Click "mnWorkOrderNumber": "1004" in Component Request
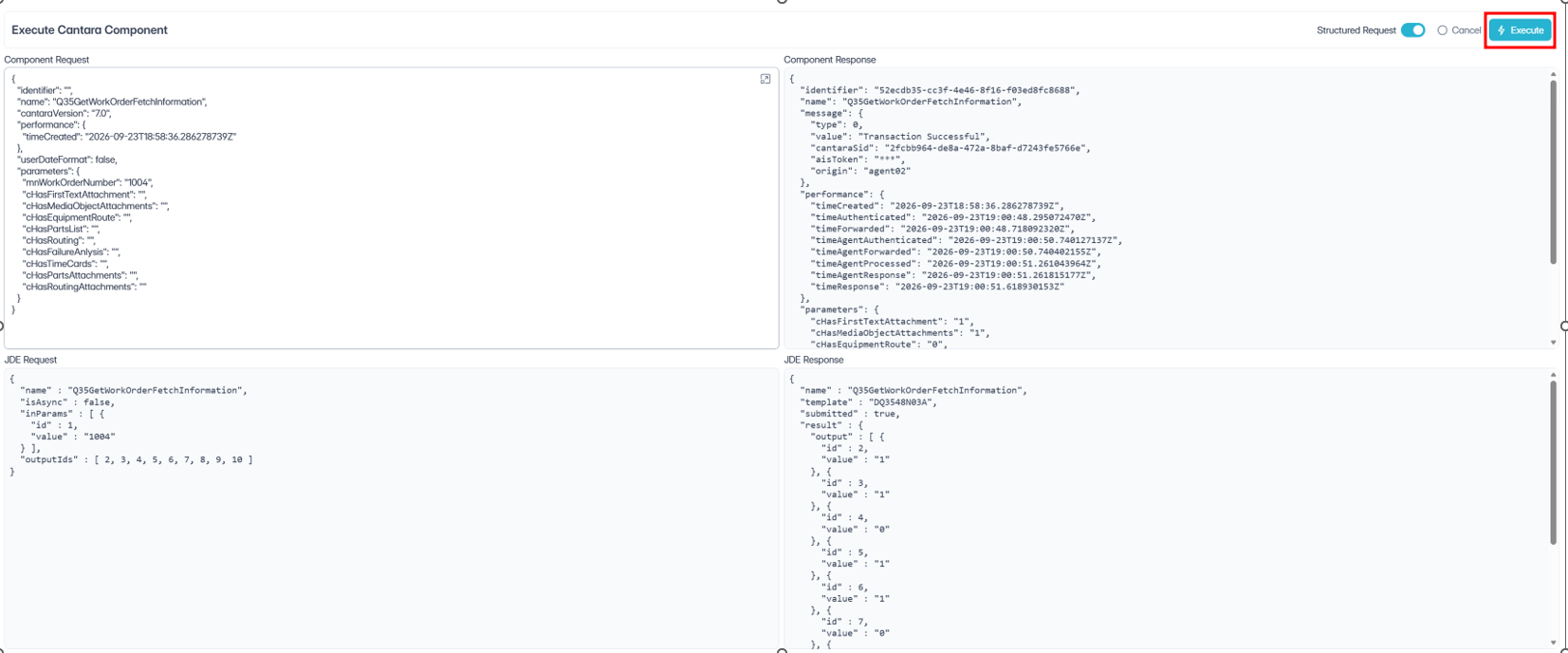The image size is (1568, 653). pos(88,182)
